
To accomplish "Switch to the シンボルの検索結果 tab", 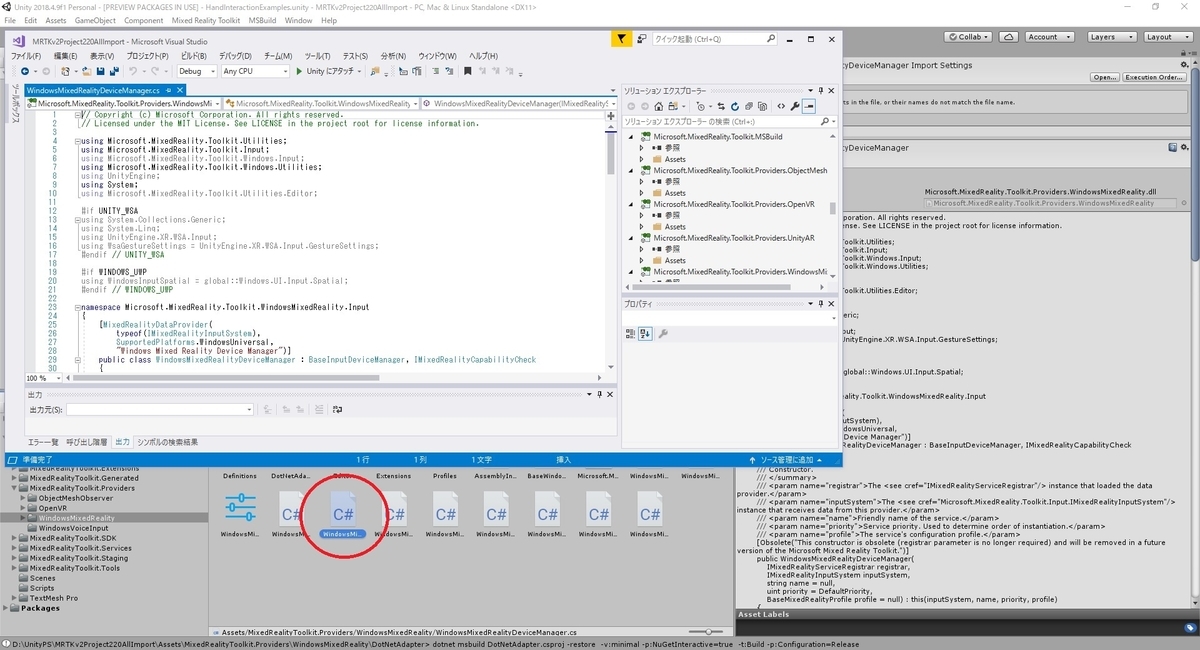I will (167, 442).
